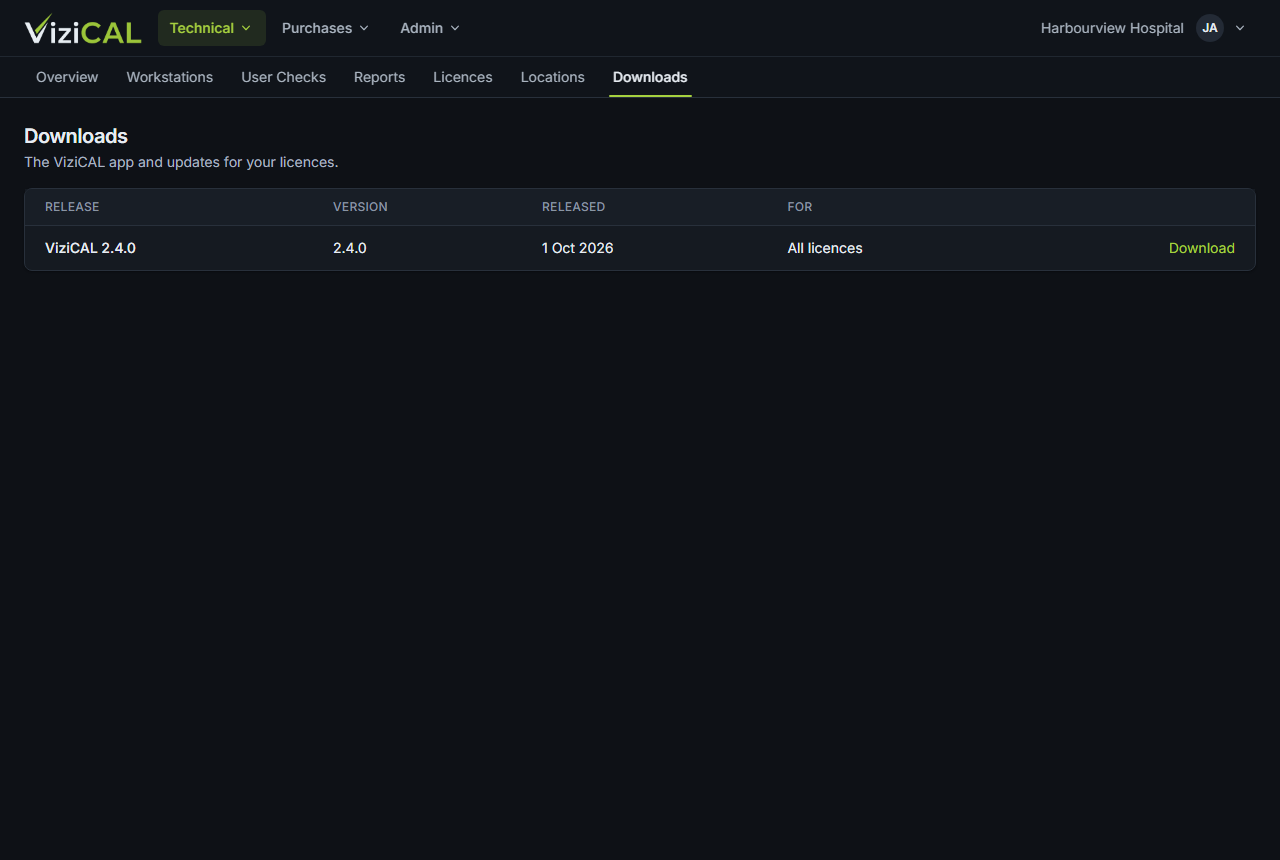Open the Admin dropdown menu

[x=430, y=28]
